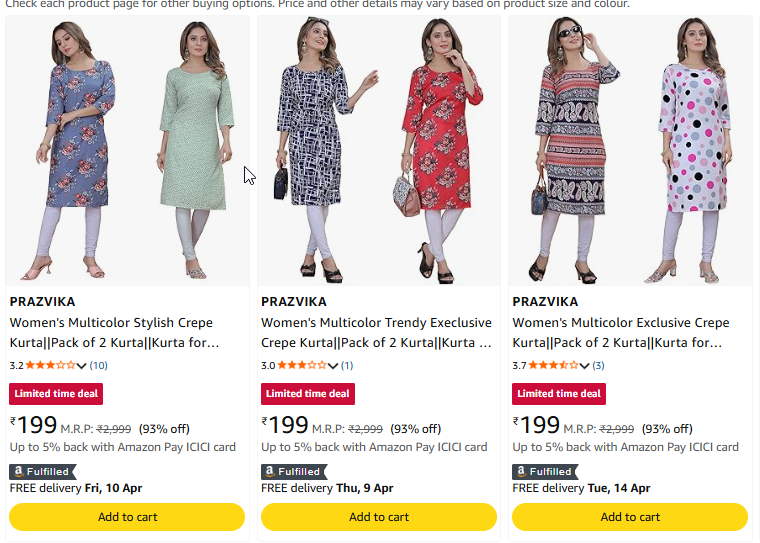Click the Fulfilled badge on first product
Image resolution: width=760 pixels, height=543 pixels.
(x=42, y=471)
